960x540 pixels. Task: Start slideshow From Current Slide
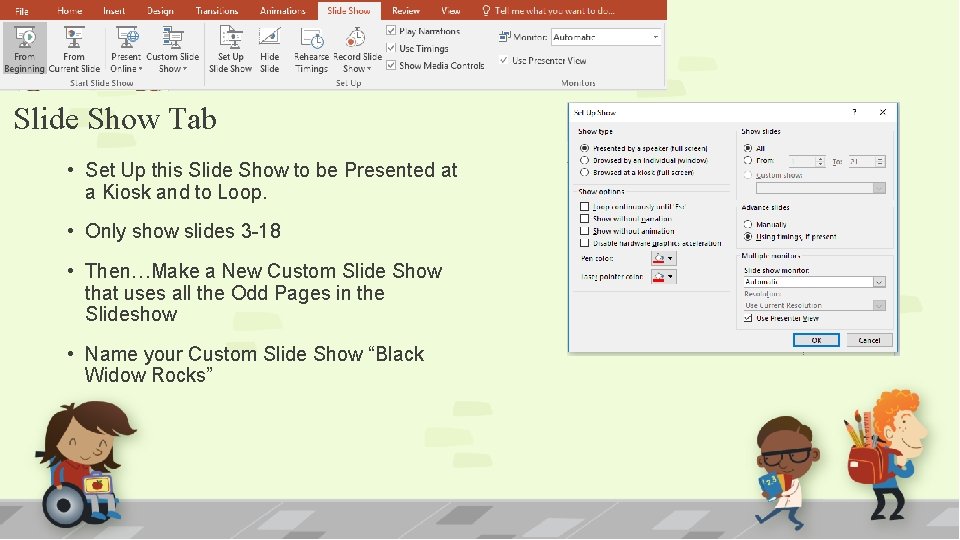click(x=74, y=49)
